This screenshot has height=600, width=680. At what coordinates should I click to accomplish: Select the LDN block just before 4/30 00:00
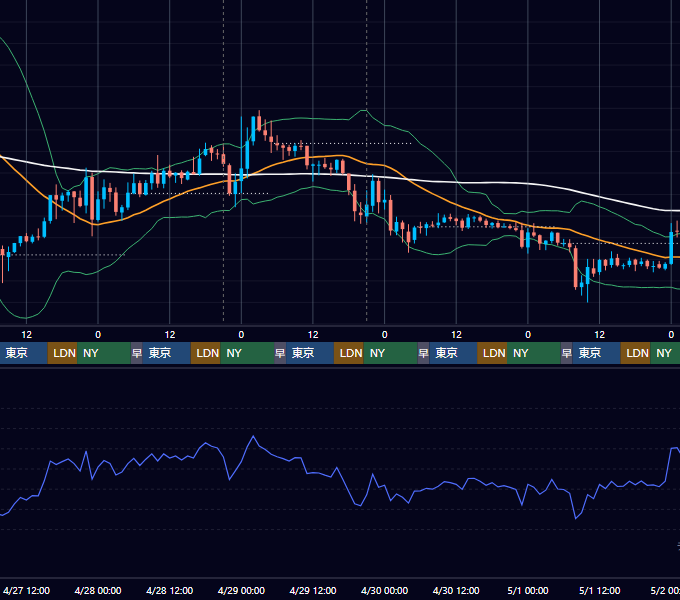click(x=349, y=353)
